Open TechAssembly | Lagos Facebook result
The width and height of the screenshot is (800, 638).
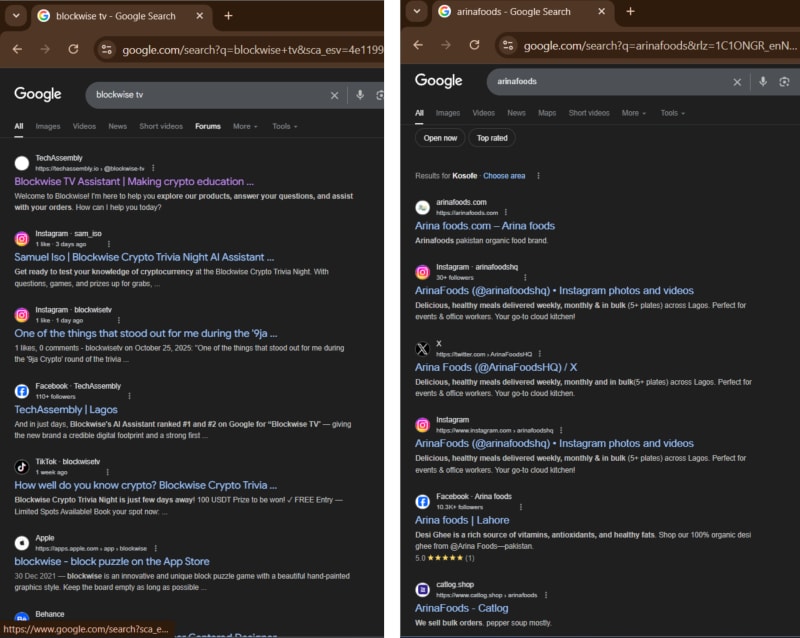click(x=66, y=409)
